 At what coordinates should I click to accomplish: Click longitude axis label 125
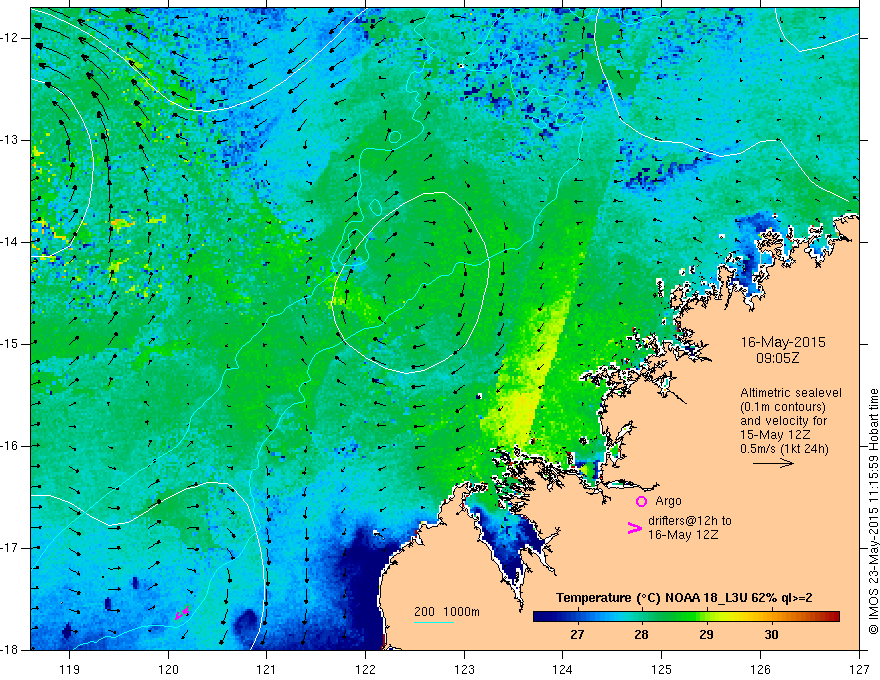point(662,669)
